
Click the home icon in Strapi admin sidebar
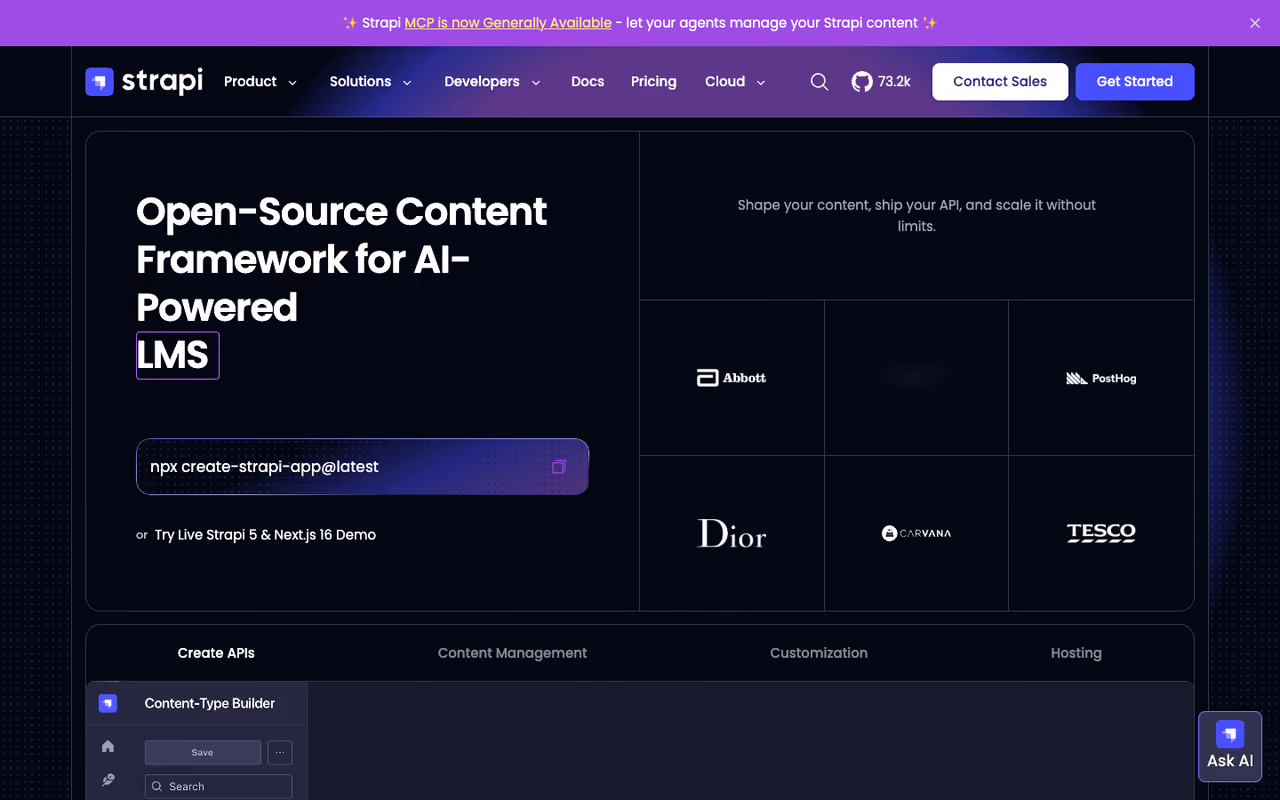pyautogui.click(x=108, y=746)
